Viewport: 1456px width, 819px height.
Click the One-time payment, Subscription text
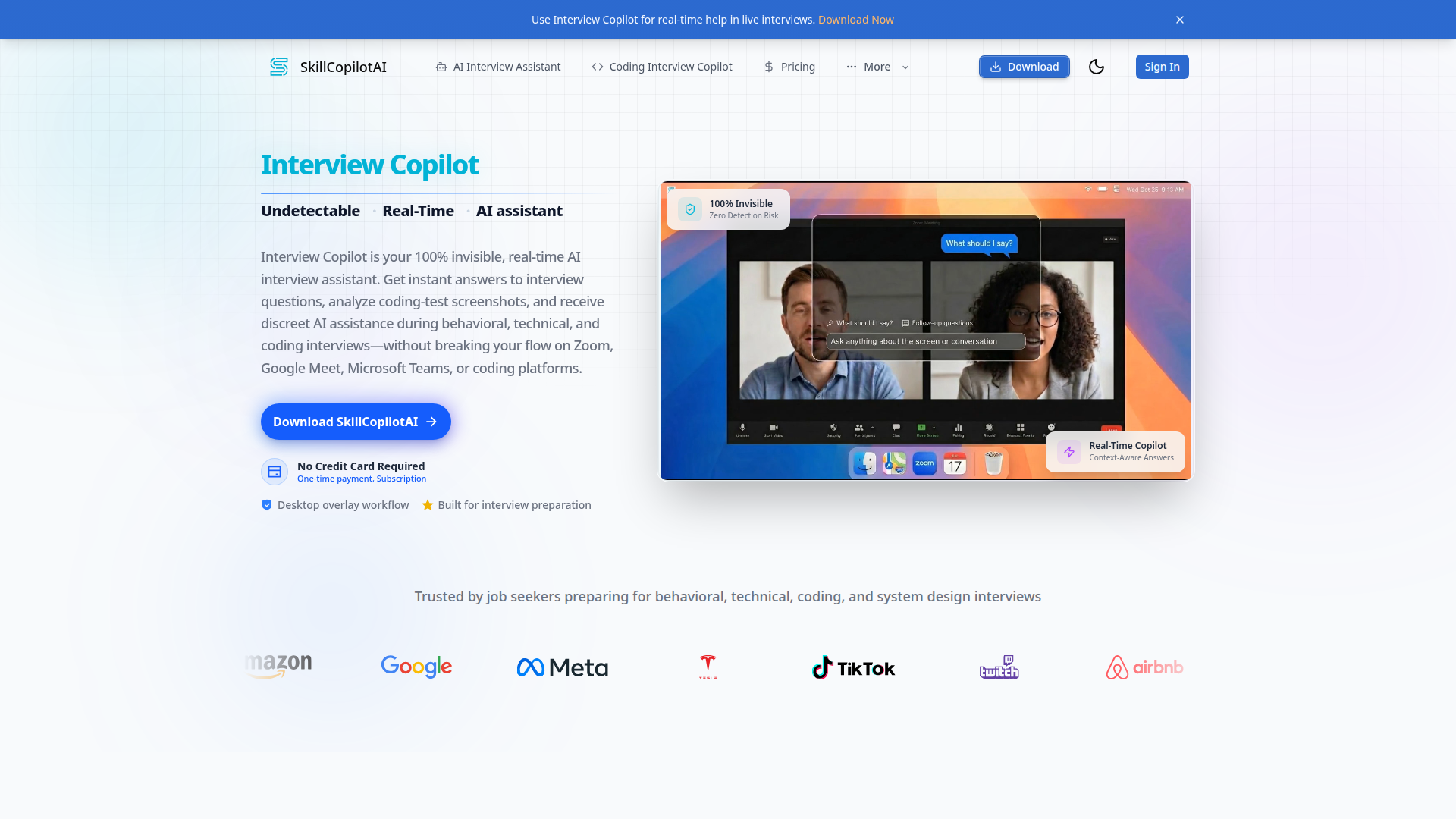tap(362, 479)
